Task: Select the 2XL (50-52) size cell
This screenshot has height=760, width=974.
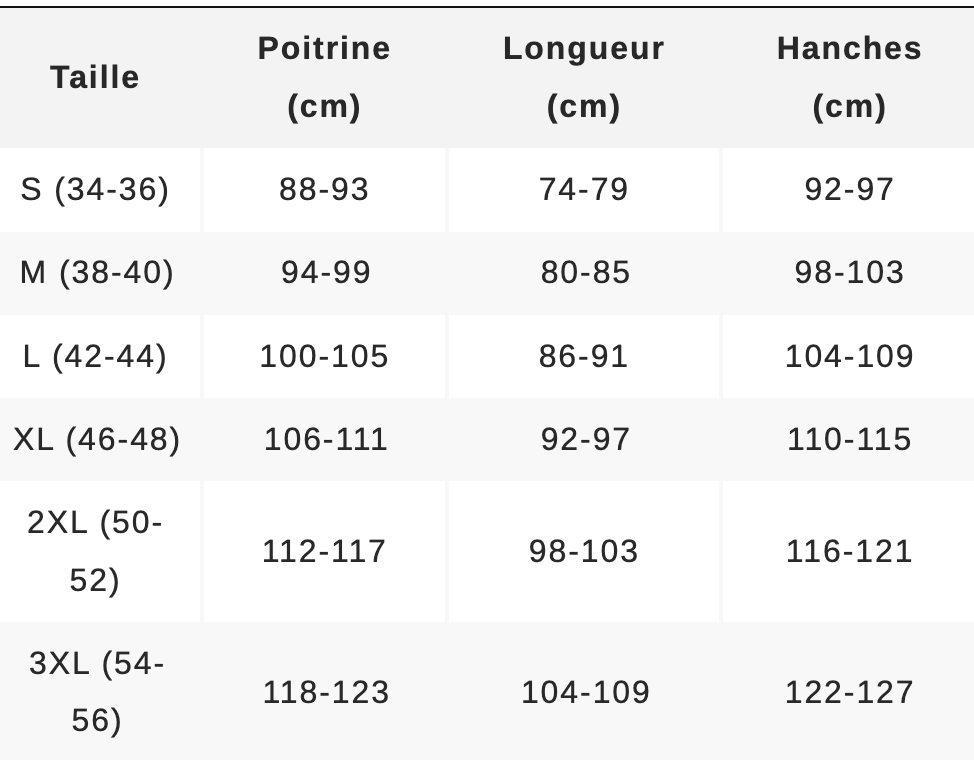Action: pos(95,551)
